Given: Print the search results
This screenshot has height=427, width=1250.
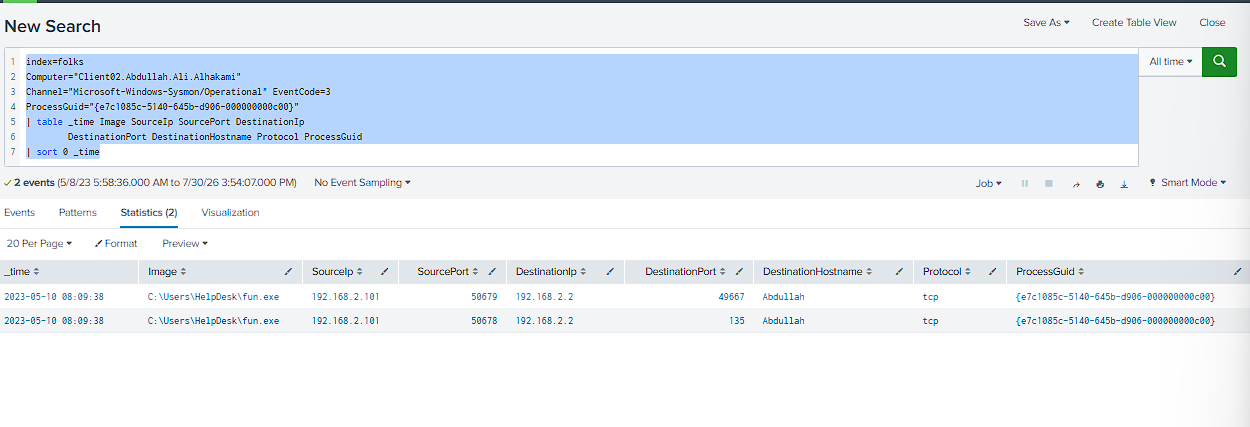Looking at the screenshot, I should click(1100, 184).
